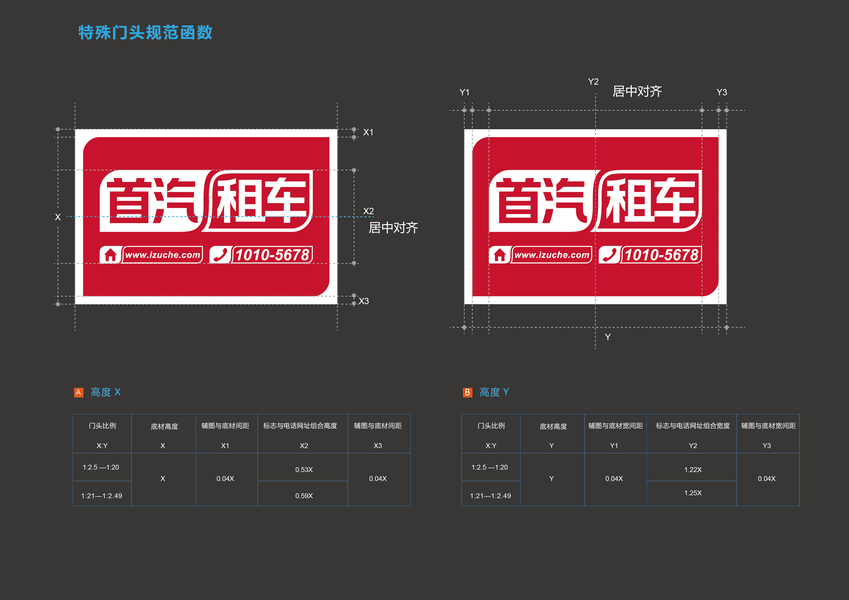Click www.izuche.com on the left signboard
849x600 pixels.
(x=162, y=255)
